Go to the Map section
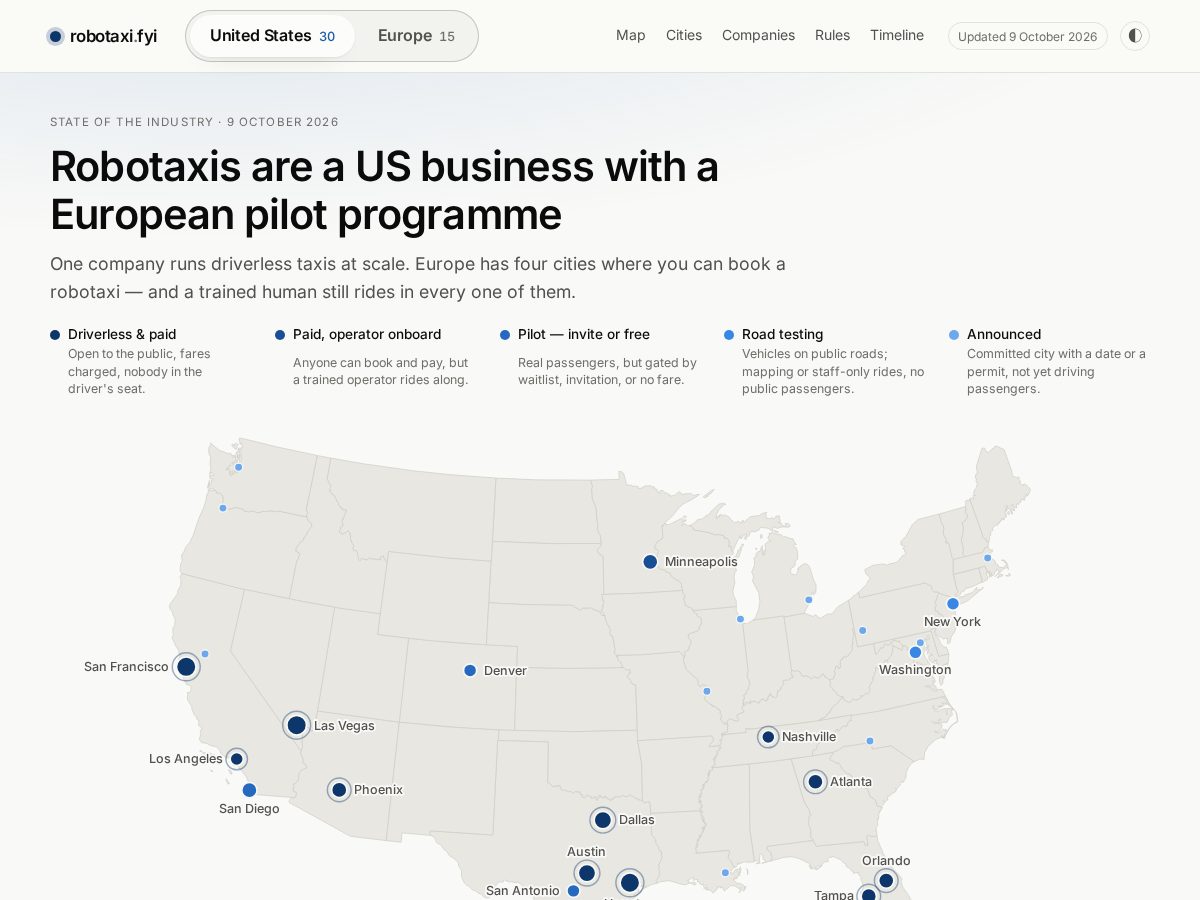 coord(631,35)
